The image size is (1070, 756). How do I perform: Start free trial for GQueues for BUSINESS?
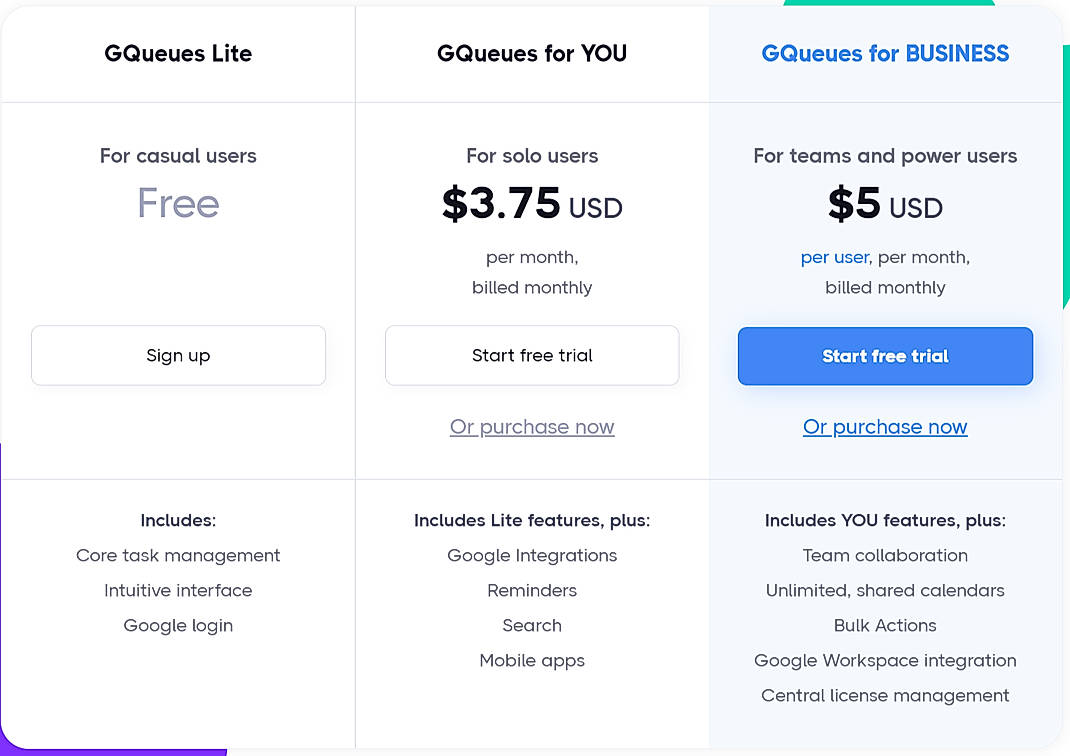tap(885, 356)
